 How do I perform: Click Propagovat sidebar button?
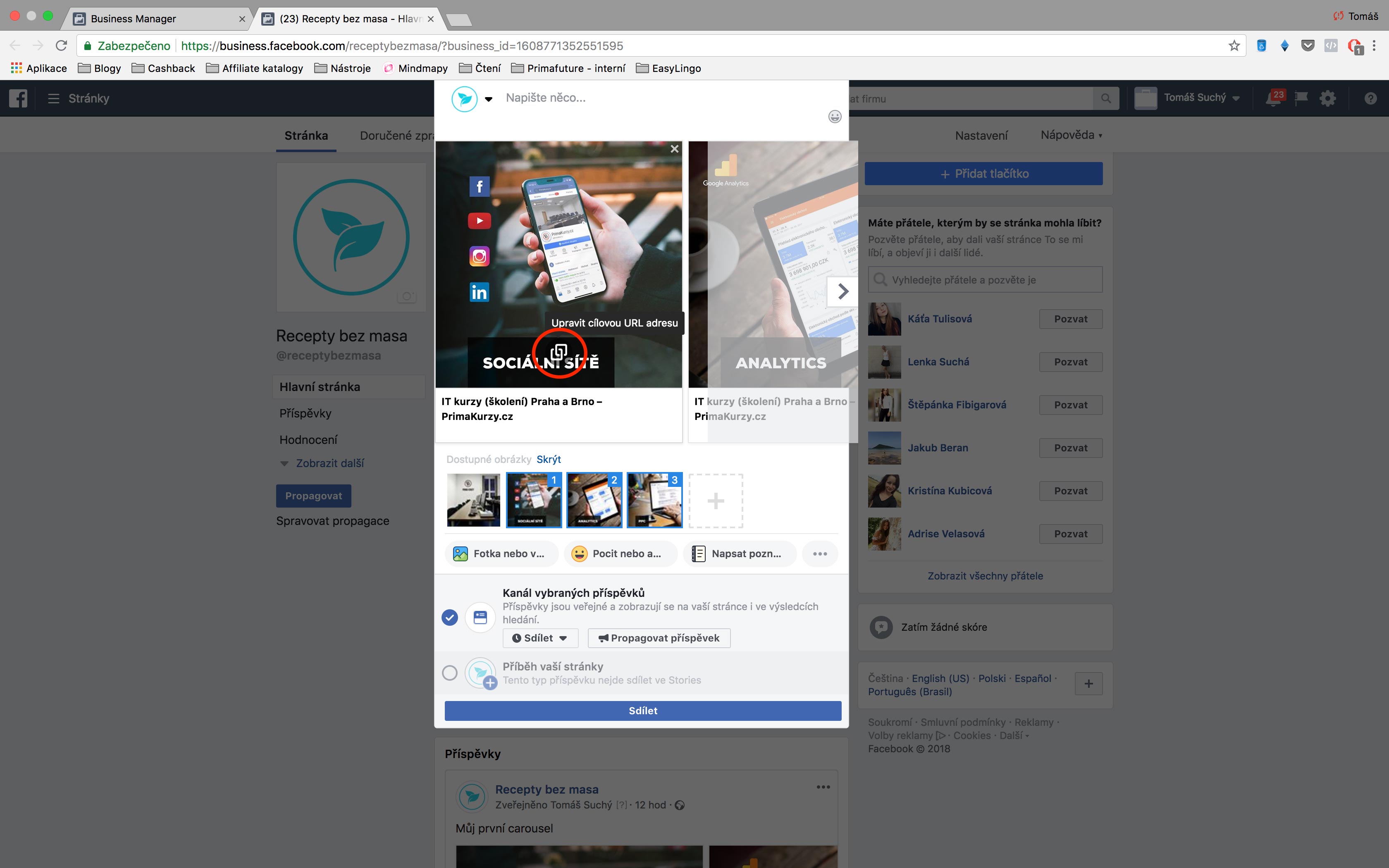click(313, 496)
